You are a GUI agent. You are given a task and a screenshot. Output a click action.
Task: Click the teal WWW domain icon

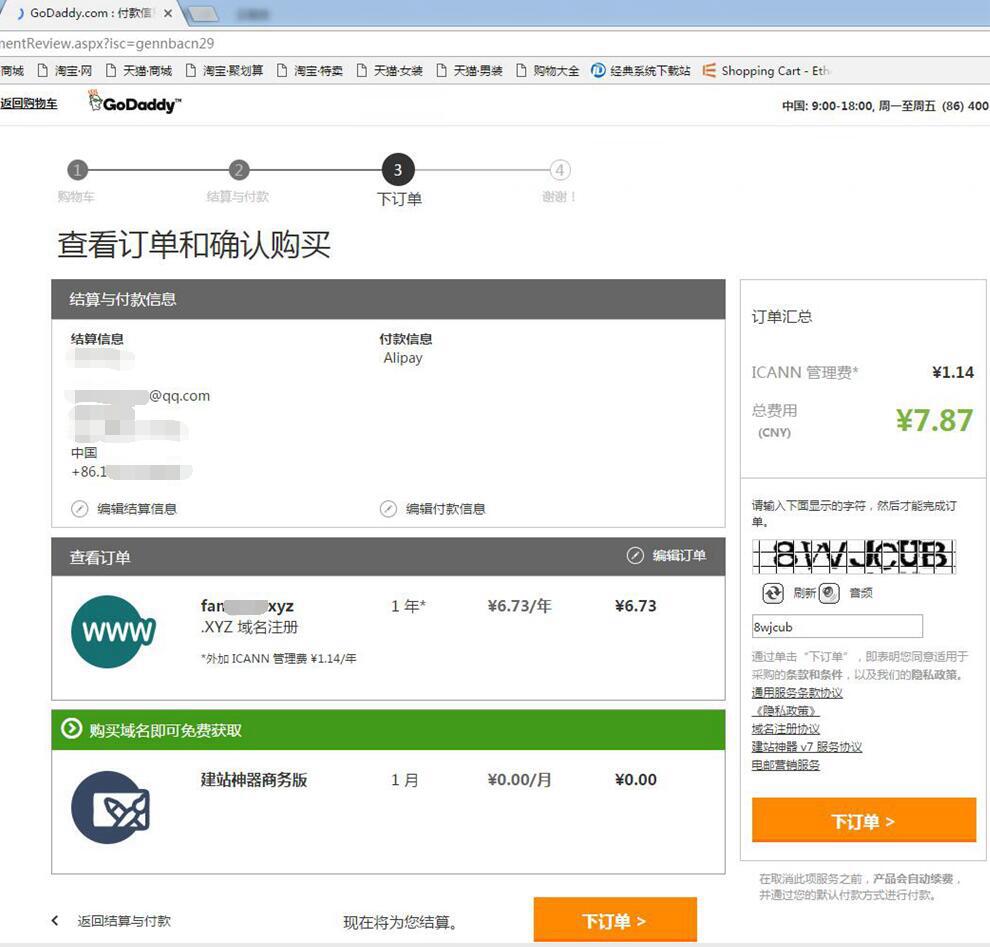pos(113,631)
